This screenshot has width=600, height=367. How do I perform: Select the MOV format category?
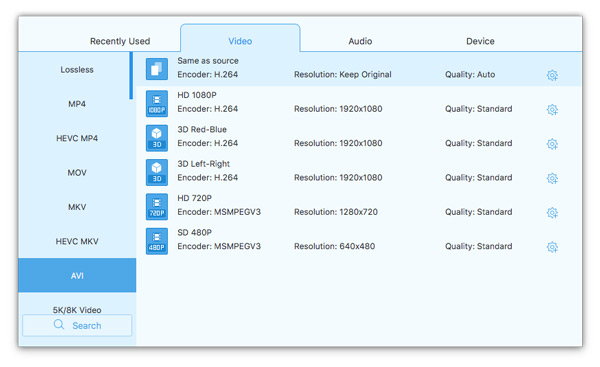click(x=77, y=173)
